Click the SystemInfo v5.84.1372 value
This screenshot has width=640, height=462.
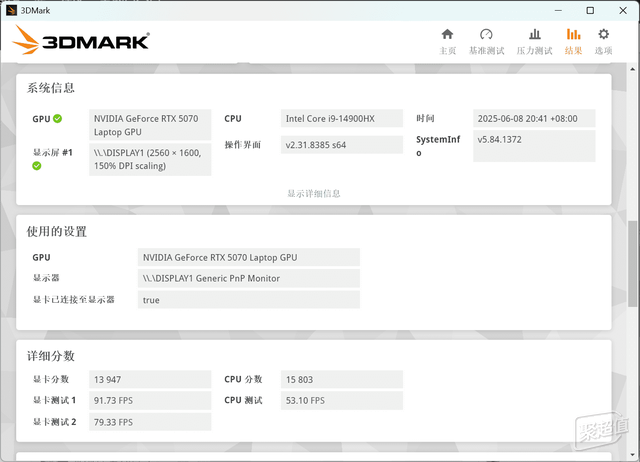click(534, 146)
